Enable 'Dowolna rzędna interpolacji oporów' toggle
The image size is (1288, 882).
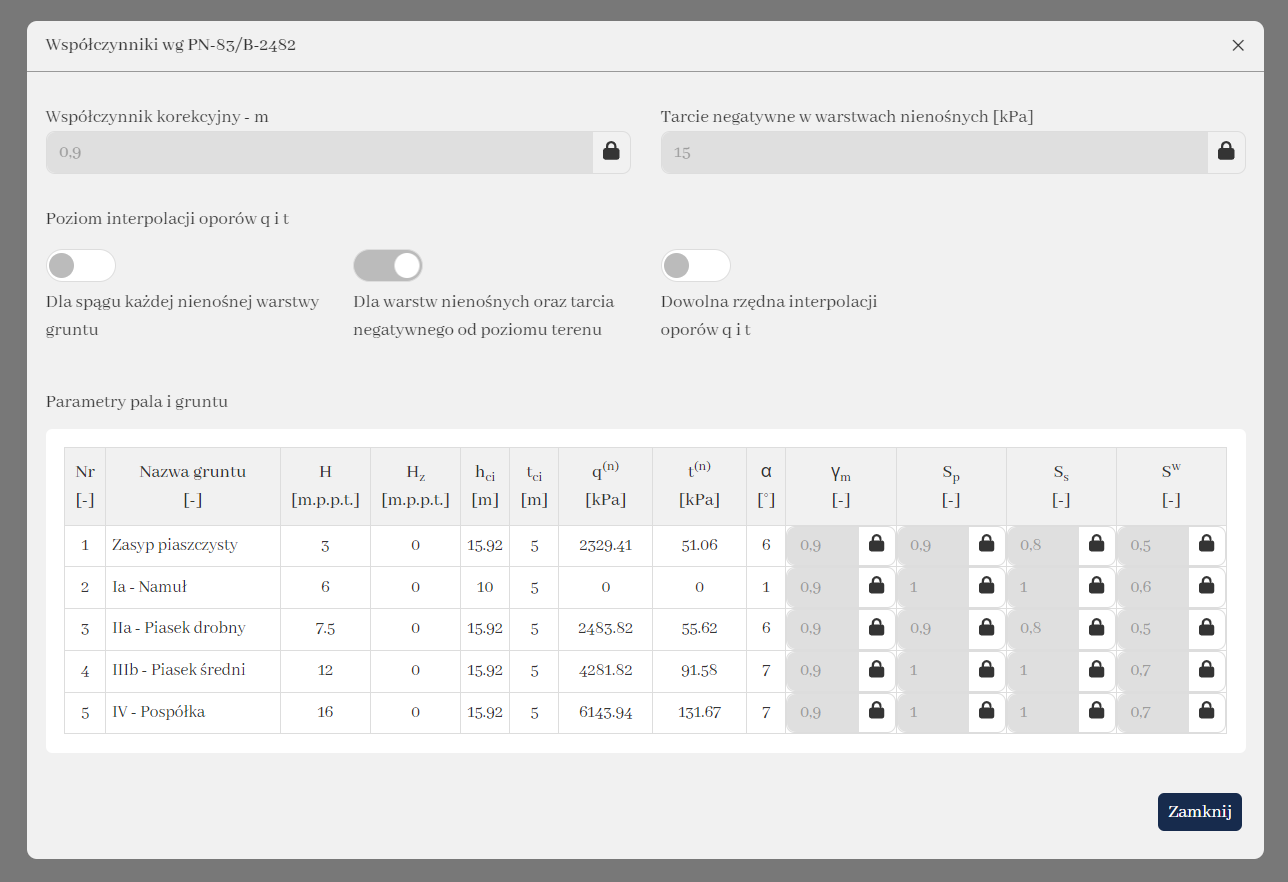[x=696, y=266]
